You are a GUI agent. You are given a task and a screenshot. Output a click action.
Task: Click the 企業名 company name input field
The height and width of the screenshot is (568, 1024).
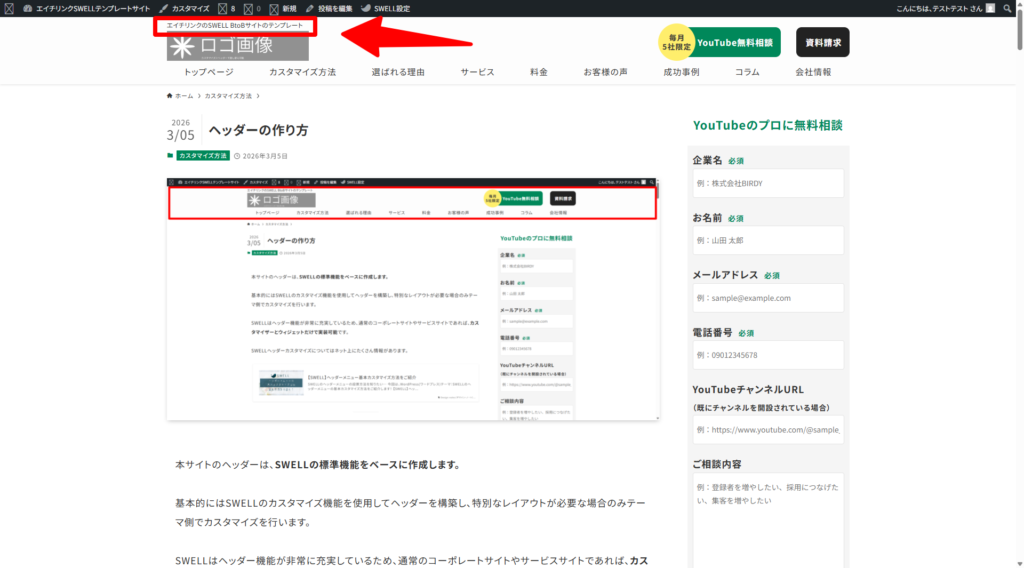coord(767,184)
